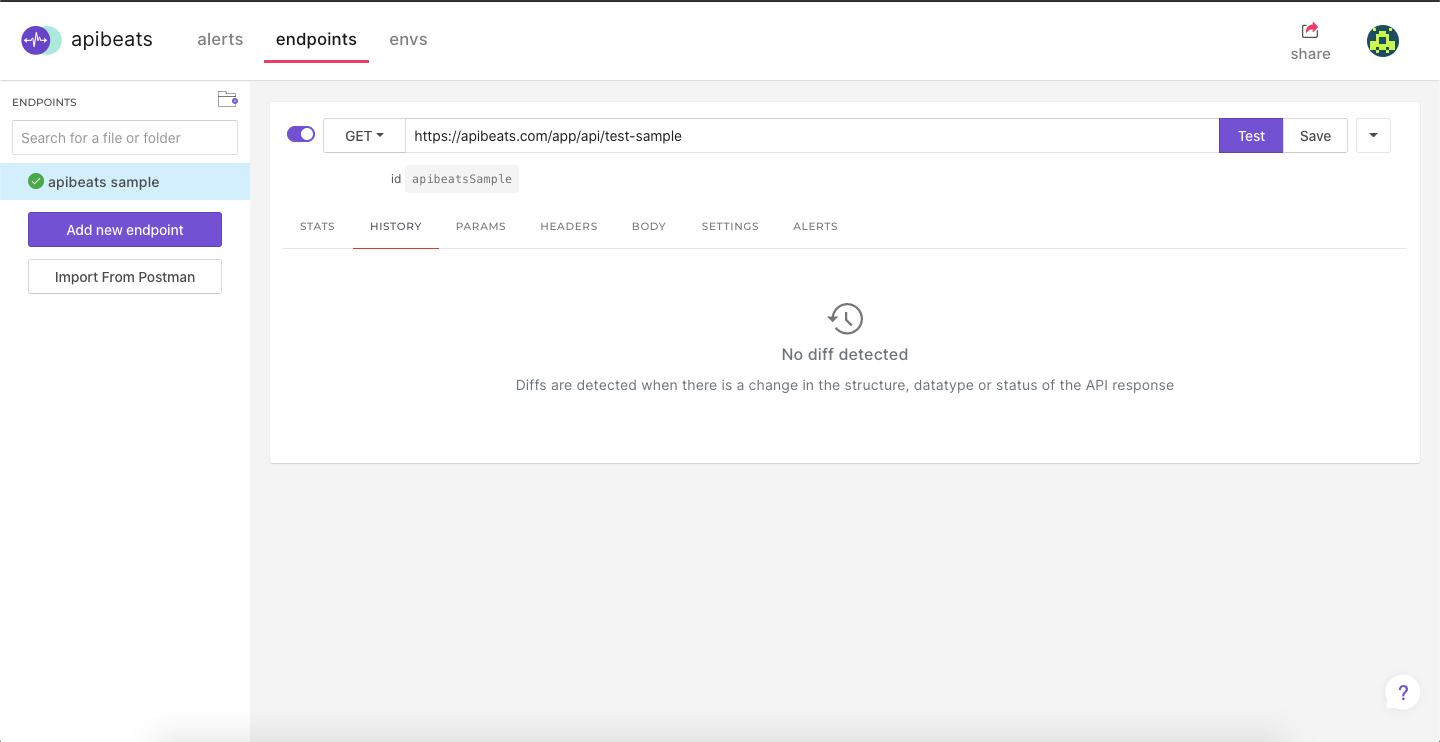Viewport: 1440px width, 742px height.
Task: Go to the alerts page
Action: click(x=220, y=40)
